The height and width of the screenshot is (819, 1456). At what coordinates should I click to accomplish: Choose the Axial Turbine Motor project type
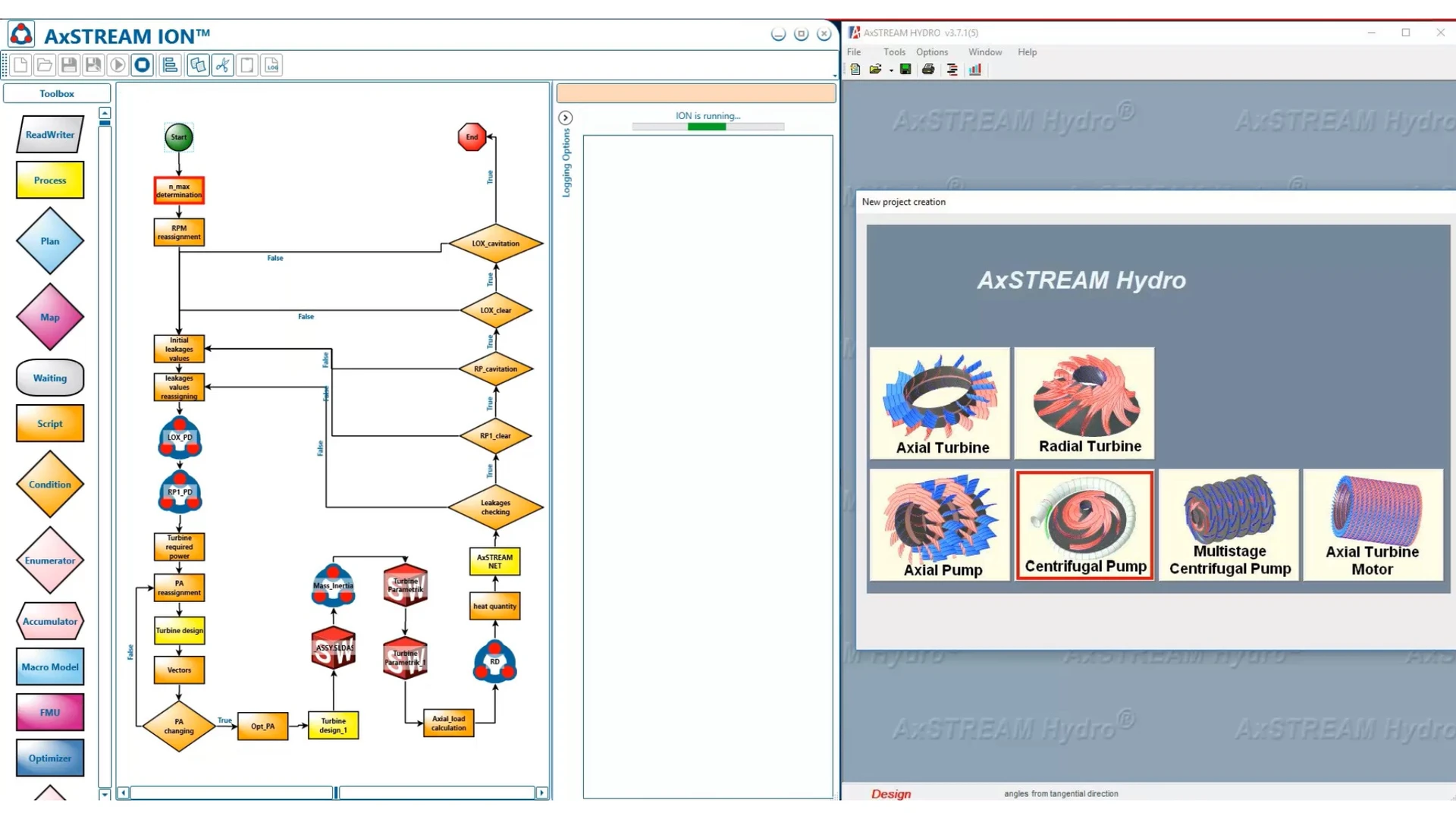tap(1373, 526)
